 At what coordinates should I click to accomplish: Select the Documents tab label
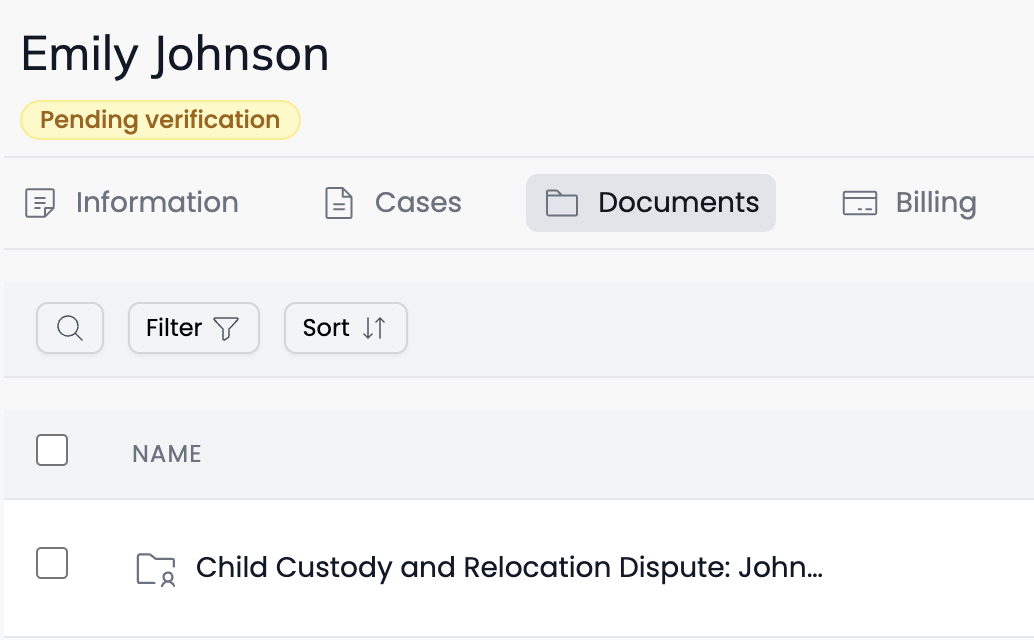tap(678, 203)
